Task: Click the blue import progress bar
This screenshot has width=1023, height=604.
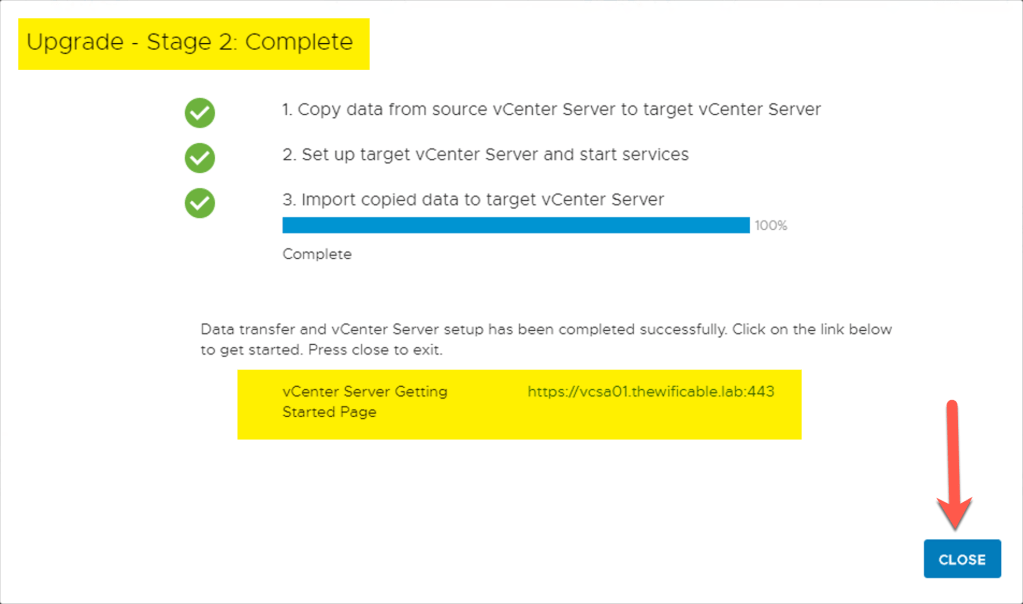Action: click(x=515, y=225)
